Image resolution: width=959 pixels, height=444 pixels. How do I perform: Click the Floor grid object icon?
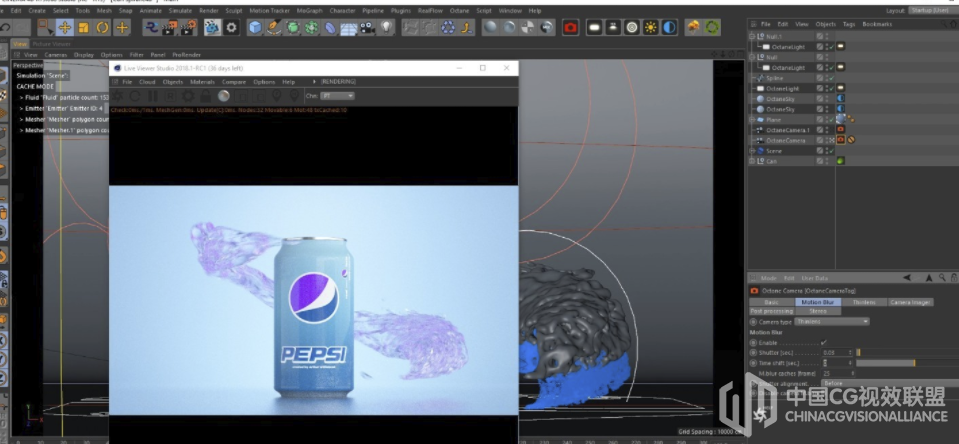[x=349, y=28]
